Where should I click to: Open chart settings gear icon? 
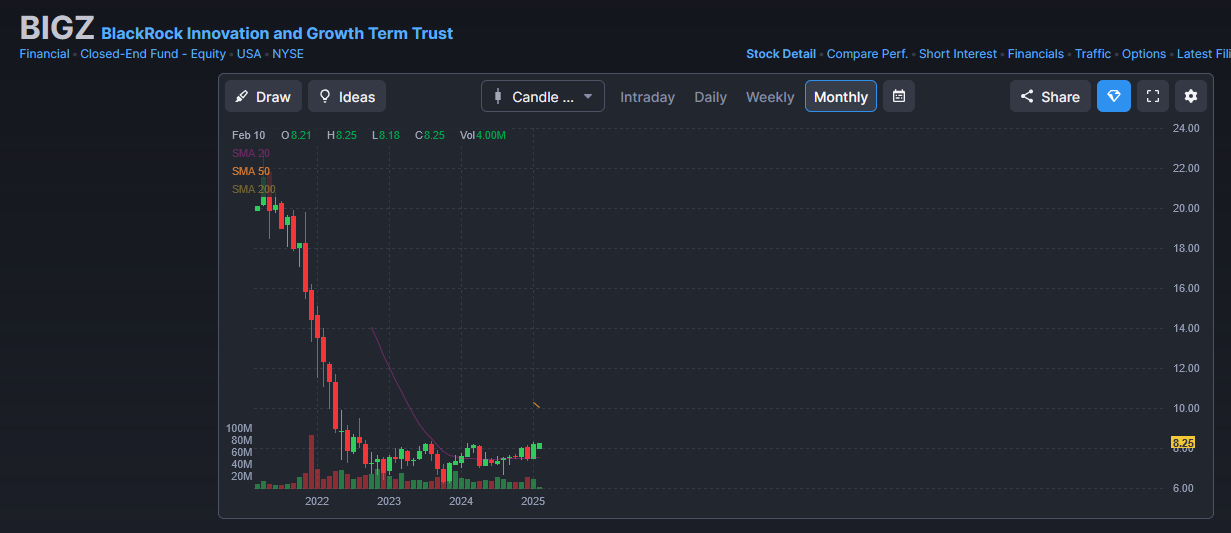tap(1190, 97)
